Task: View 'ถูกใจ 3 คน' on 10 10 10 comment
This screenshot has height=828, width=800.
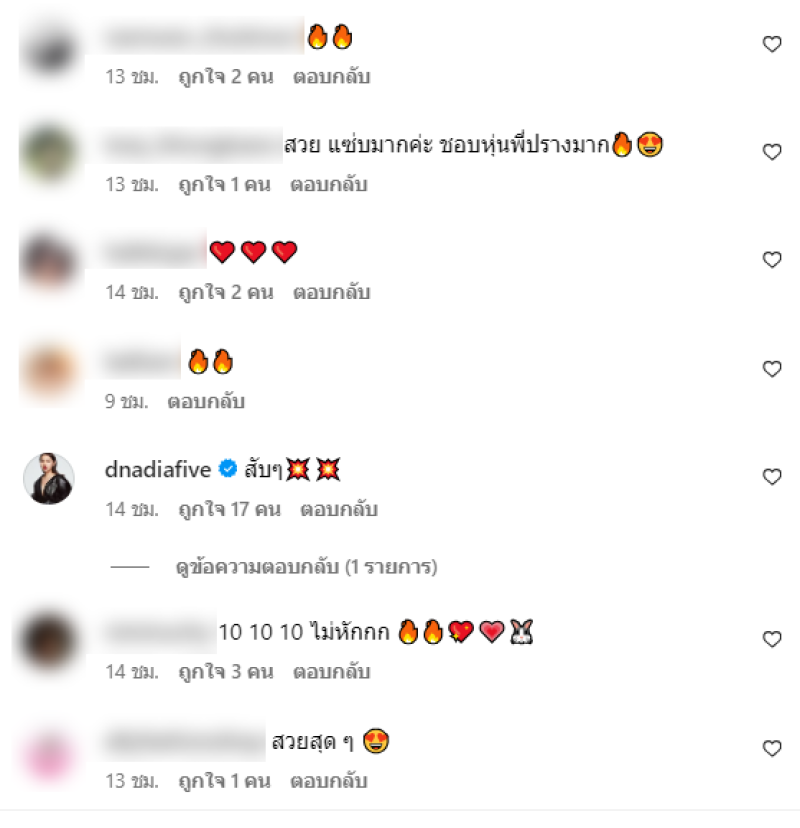Action: 226,672
